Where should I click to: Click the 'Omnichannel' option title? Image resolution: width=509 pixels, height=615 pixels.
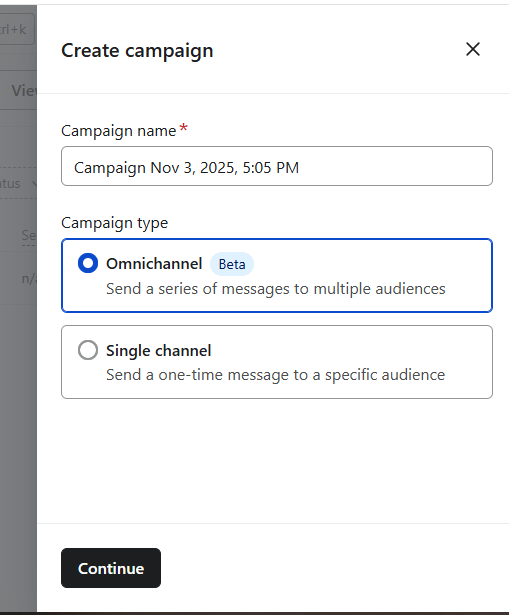point(154,264)
